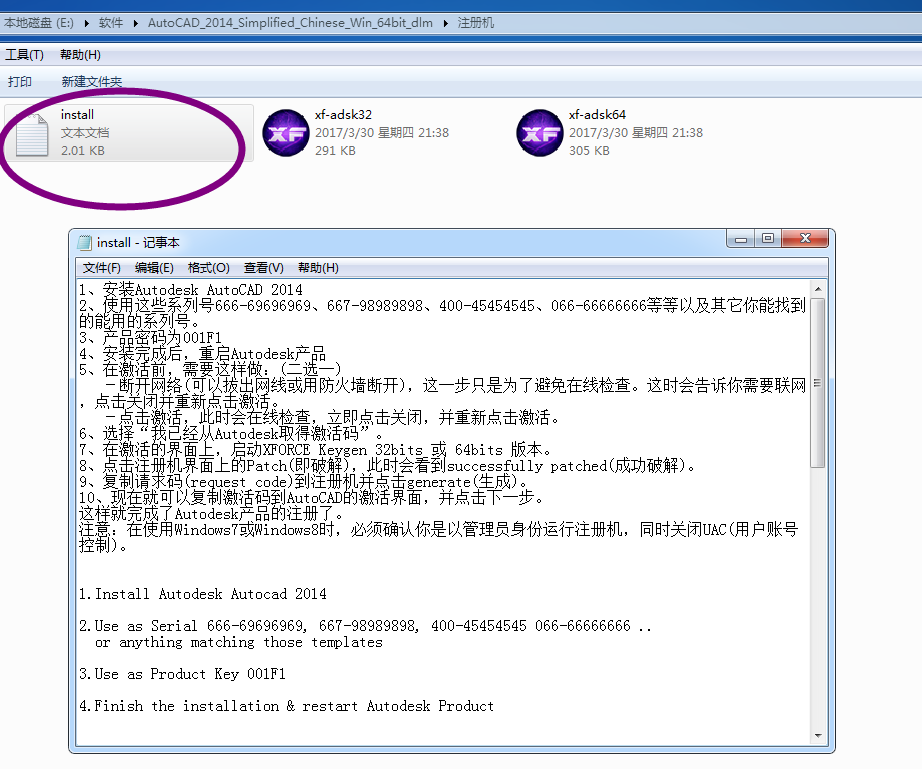Navigate to AutoCAD_2014_Simplified_Chinese_Win_64bit_dlm in address bar
922x769 pixels.
pyautogui.click(x=290, y=23)
